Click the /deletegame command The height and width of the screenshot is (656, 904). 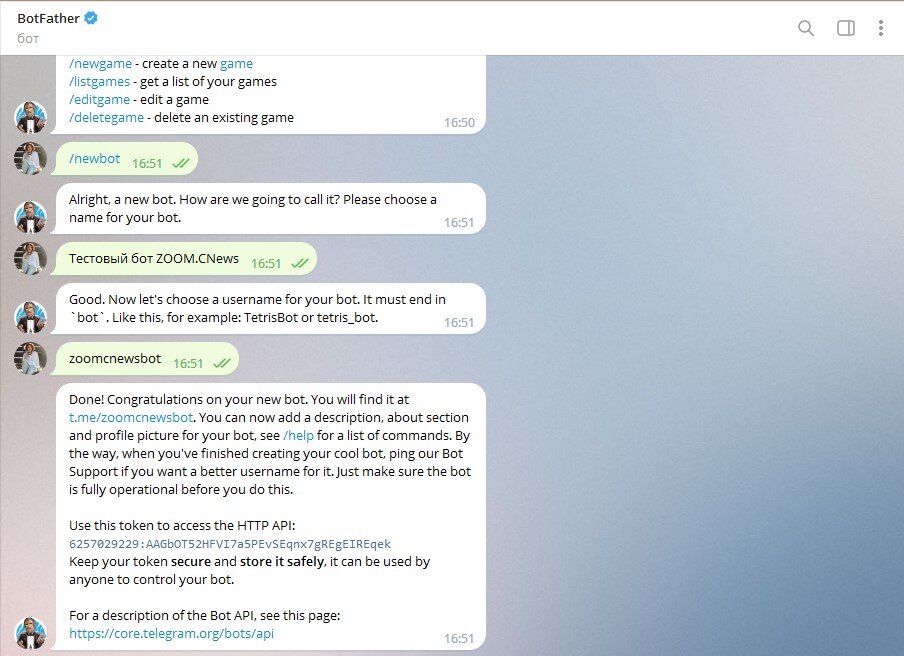106,117
